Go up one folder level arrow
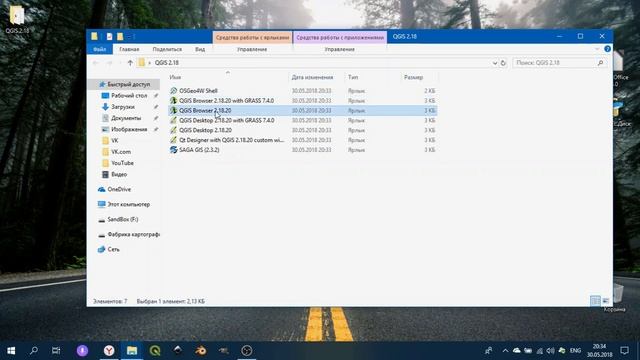This screenshot has height=360, width=640. [130, 63]
